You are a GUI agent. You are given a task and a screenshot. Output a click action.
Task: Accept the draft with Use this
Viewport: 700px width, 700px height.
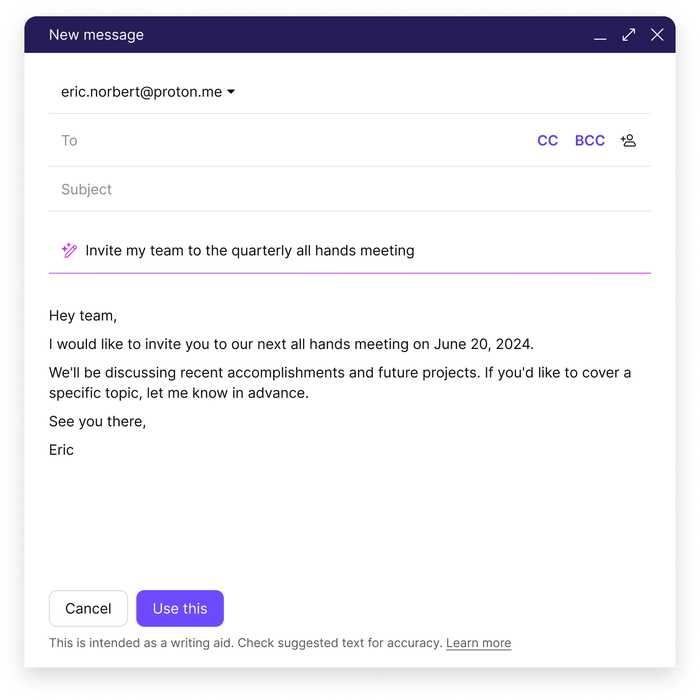(180, 608)
